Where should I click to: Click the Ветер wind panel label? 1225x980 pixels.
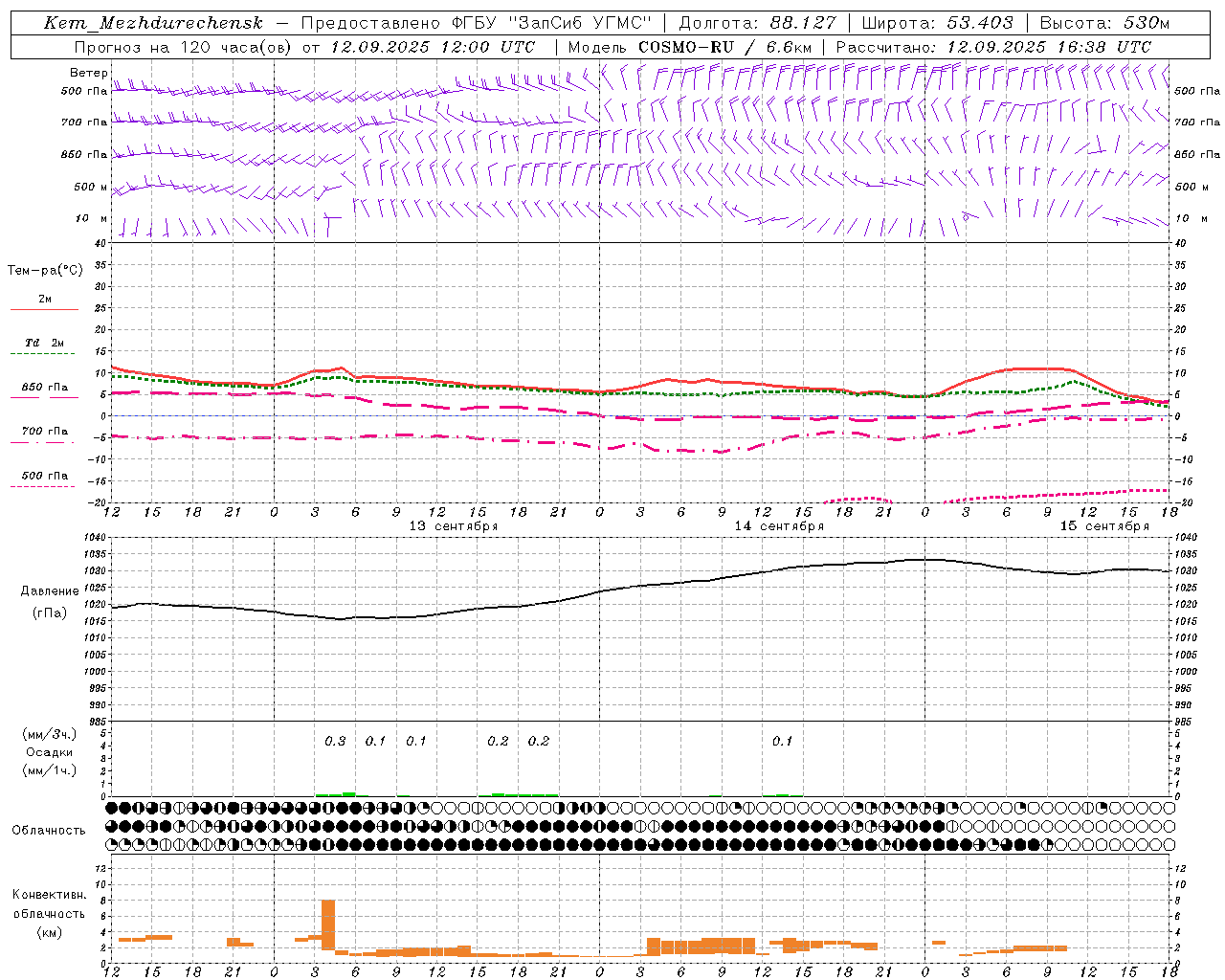click(89, 73)
